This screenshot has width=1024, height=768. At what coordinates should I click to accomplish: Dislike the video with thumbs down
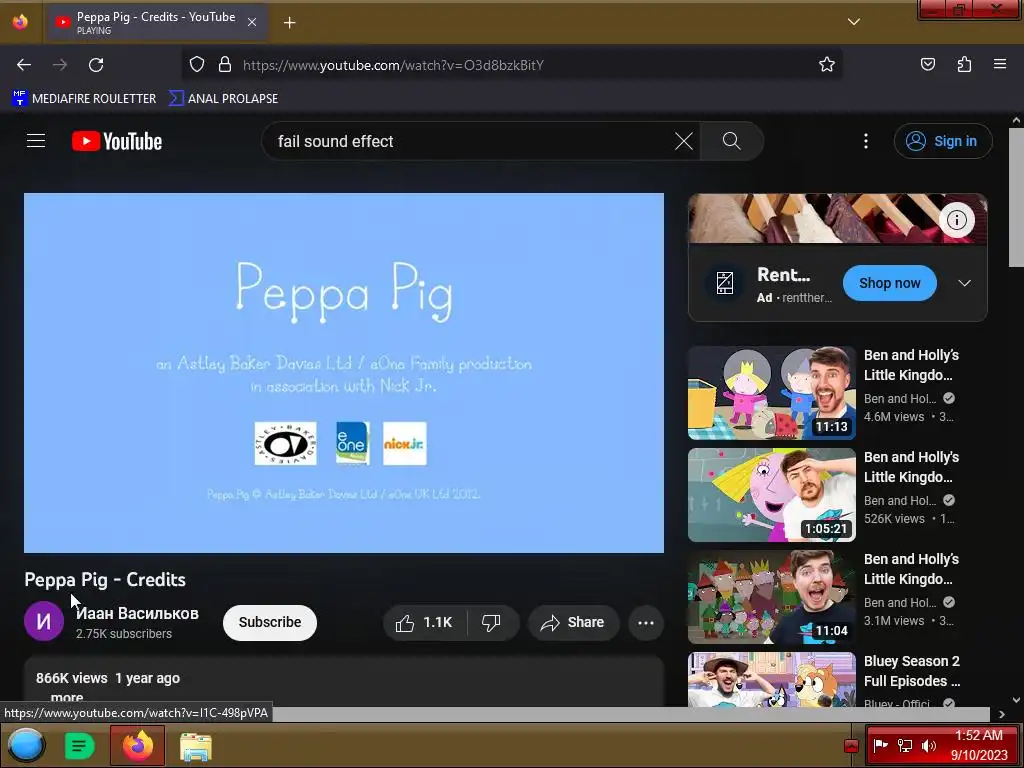pos(491,622)
